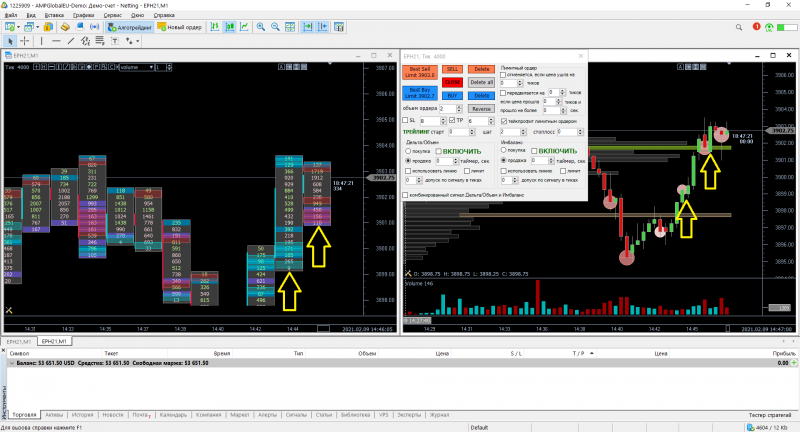Click the red CLOSE button
The height and width of the screenshot is (432, 800).
click(452, 82)
